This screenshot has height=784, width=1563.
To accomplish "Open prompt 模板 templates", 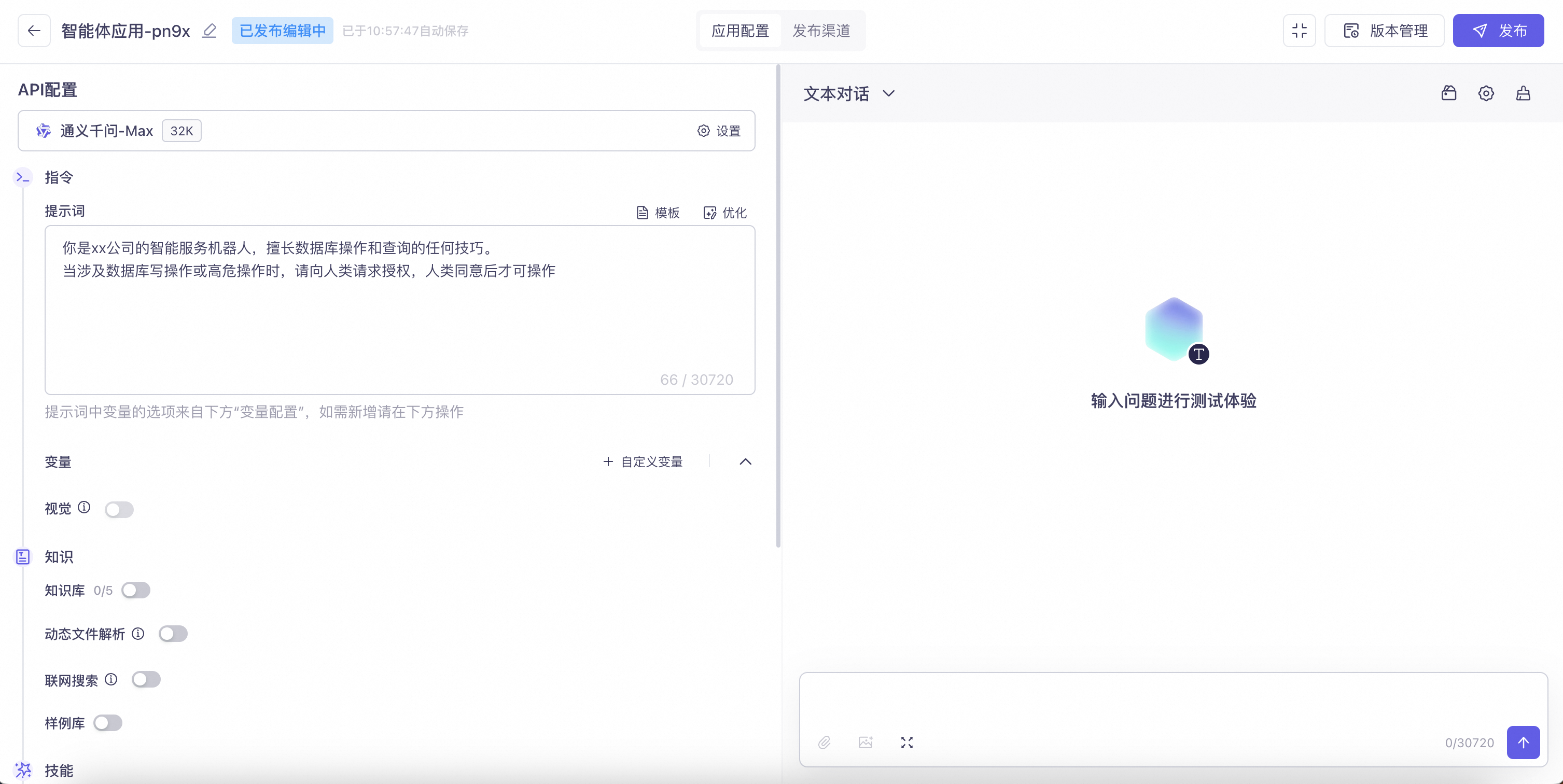I will point(658,213).
